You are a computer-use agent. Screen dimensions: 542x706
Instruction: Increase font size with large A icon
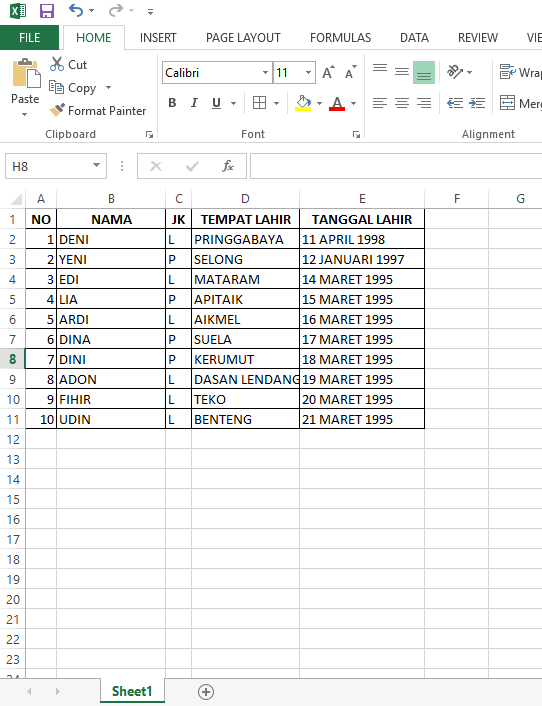pyautogui.click(x=328, y=72)
